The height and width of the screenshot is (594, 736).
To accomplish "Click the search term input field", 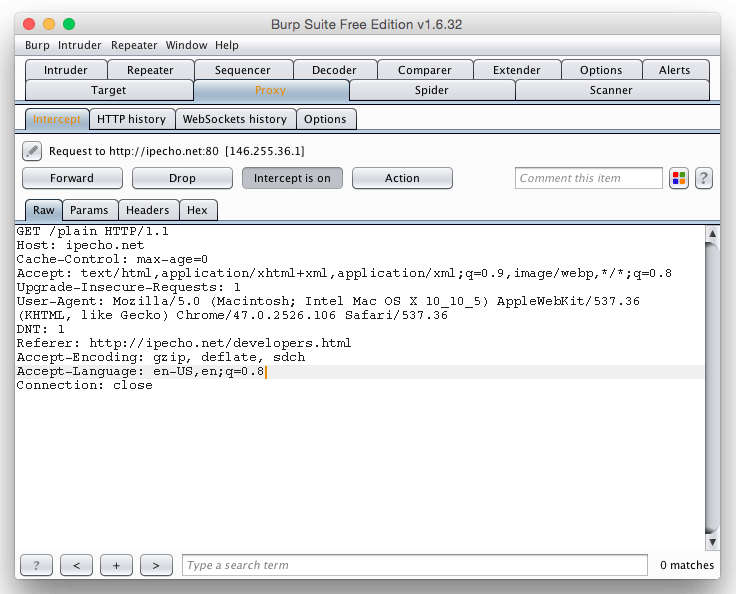I will pos(415,565).
